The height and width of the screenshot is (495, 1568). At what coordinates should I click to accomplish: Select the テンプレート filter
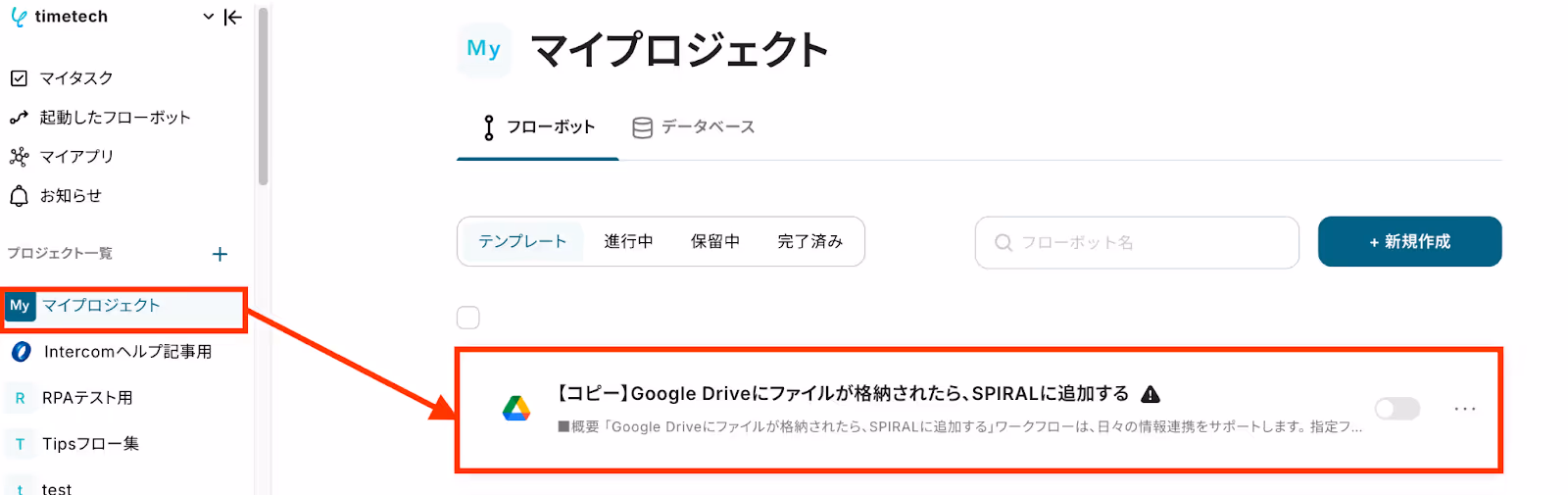pyautogui.click(x=522, y=241)
